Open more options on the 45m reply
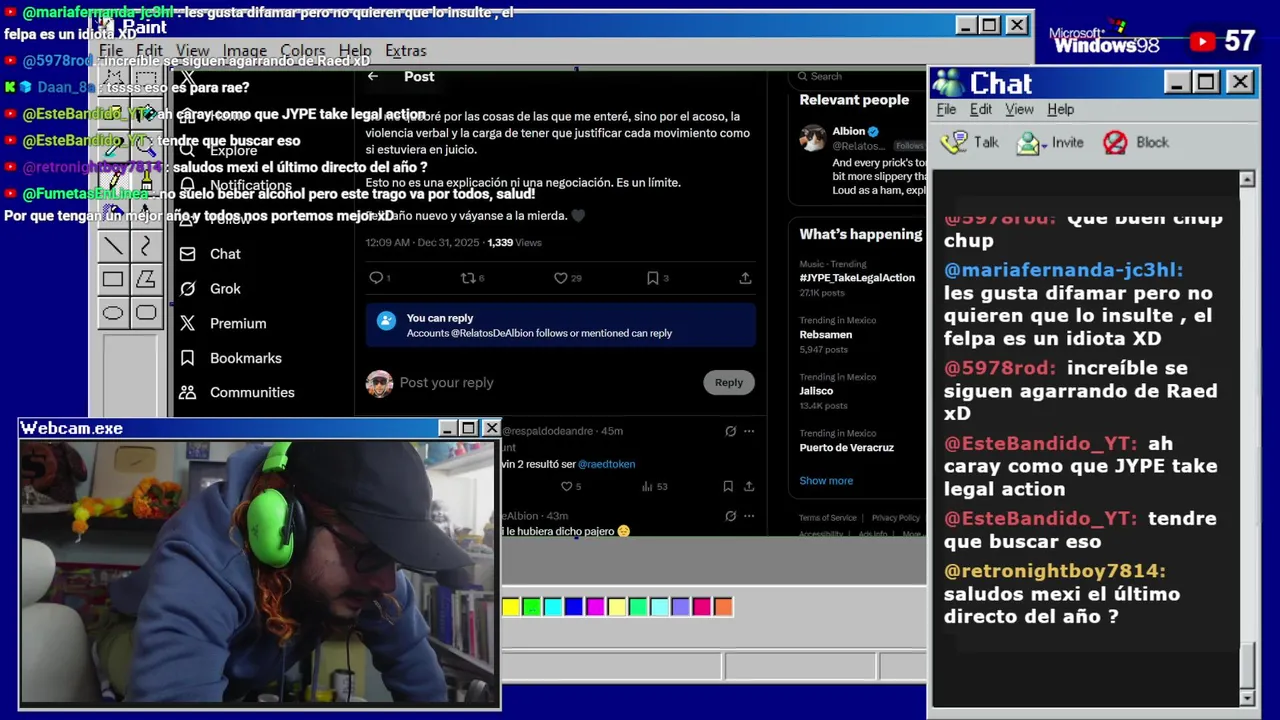The image size is (1280, 720). coord(749,431)
